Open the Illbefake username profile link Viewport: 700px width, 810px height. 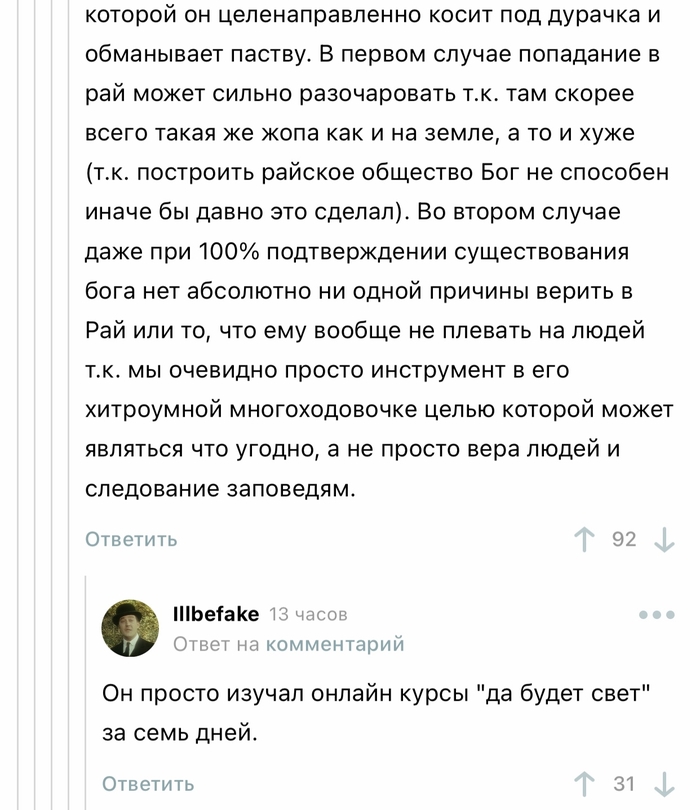point(216,613)
